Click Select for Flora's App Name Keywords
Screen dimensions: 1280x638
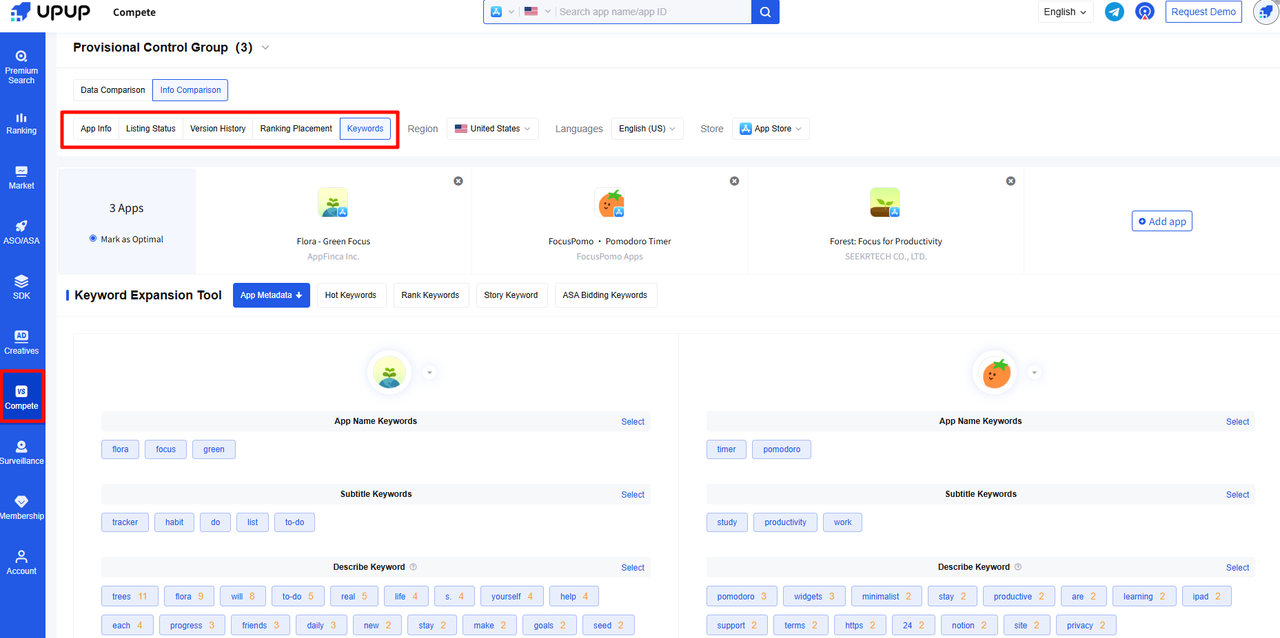click(x=633, y=422)
